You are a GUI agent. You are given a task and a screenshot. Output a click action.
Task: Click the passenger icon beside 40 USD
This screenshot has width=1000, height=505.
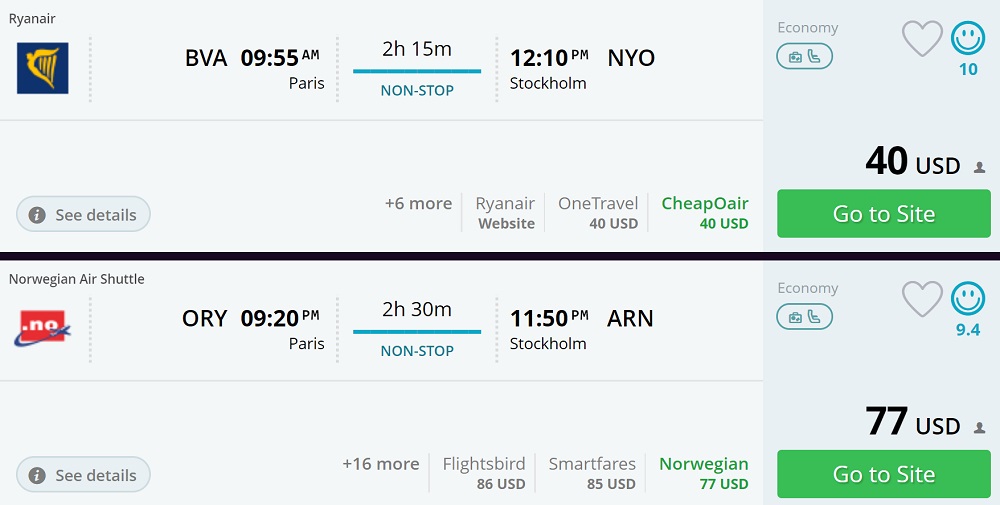point(980,167)
